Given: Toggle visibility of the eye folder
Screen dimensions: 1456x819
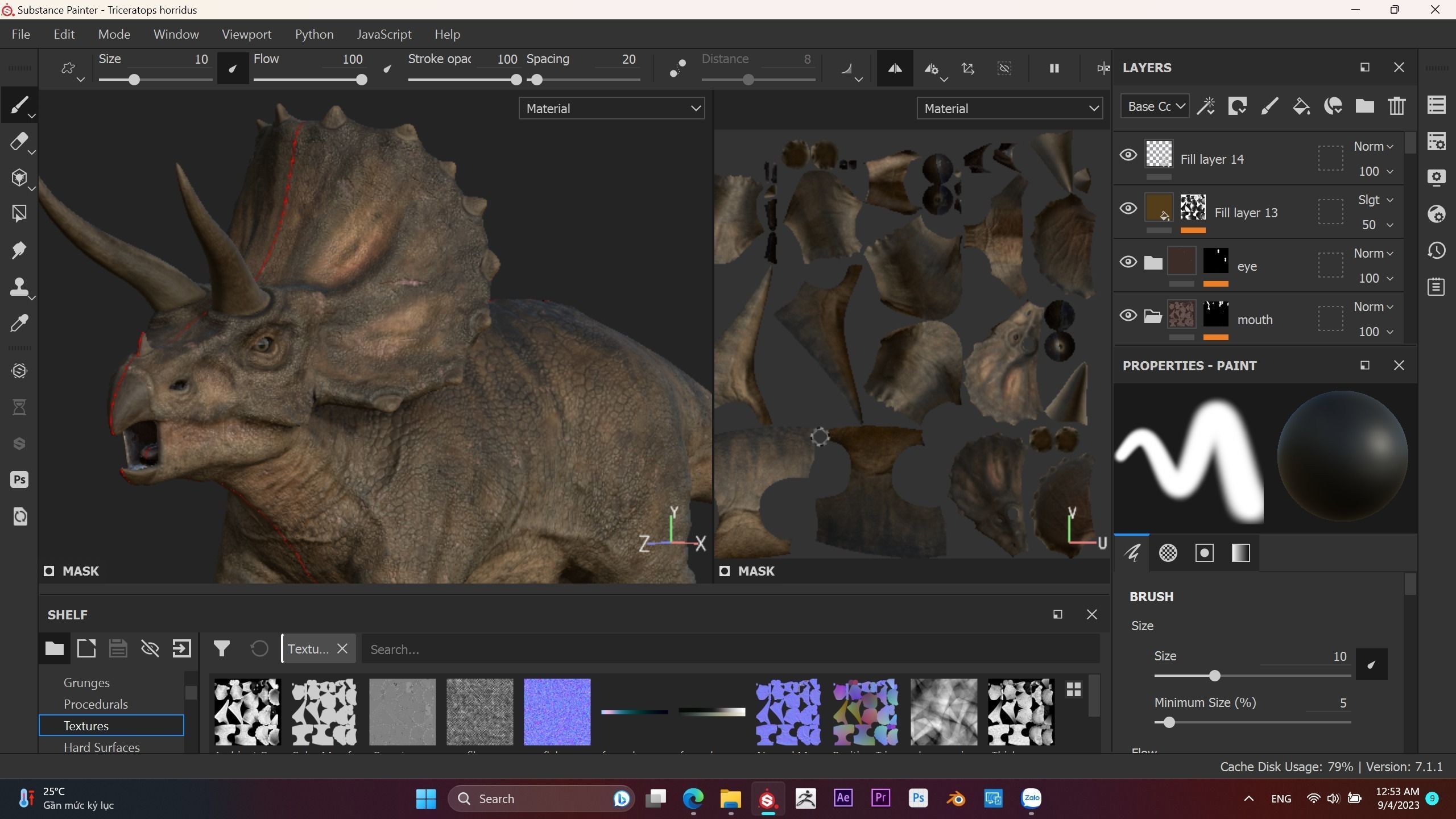Looking at the screenshot, I should click(x=1128, y=262).
